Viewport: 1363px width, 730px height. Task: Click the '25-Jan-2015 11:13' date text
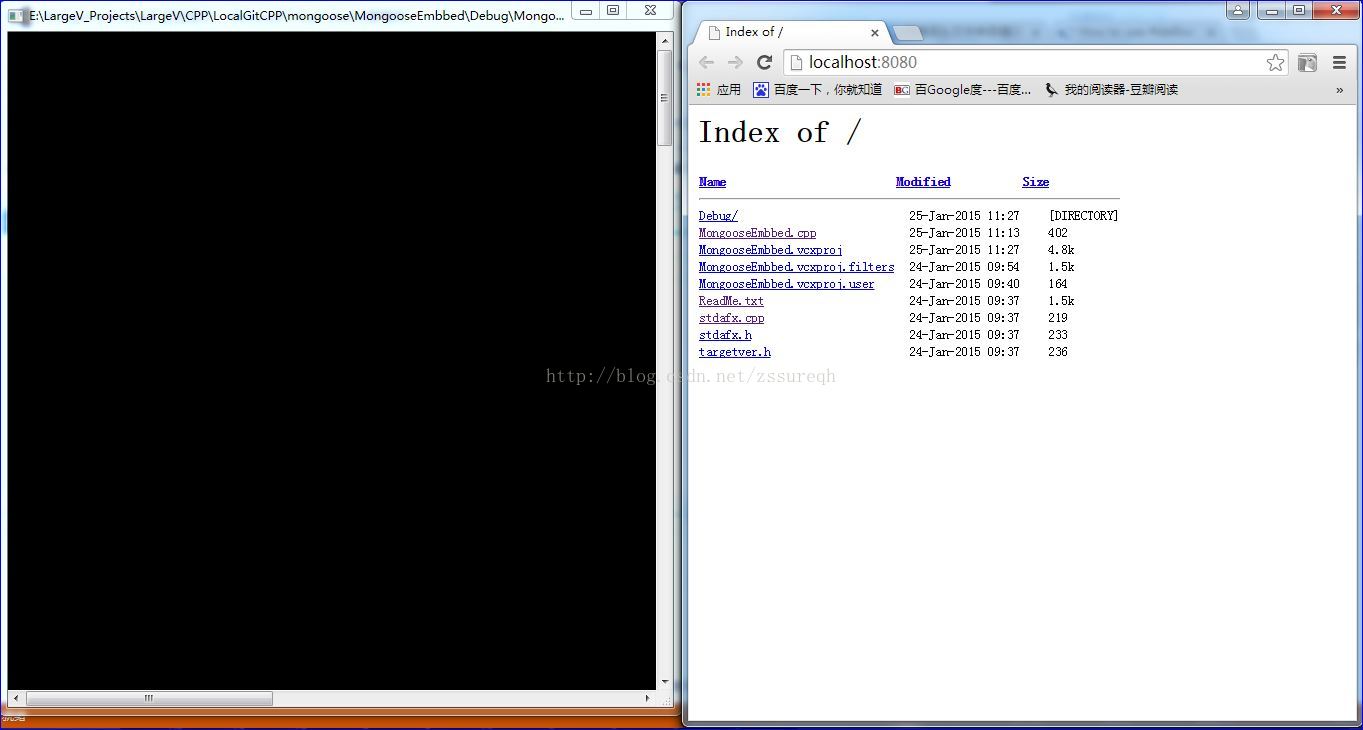[964, 233]
